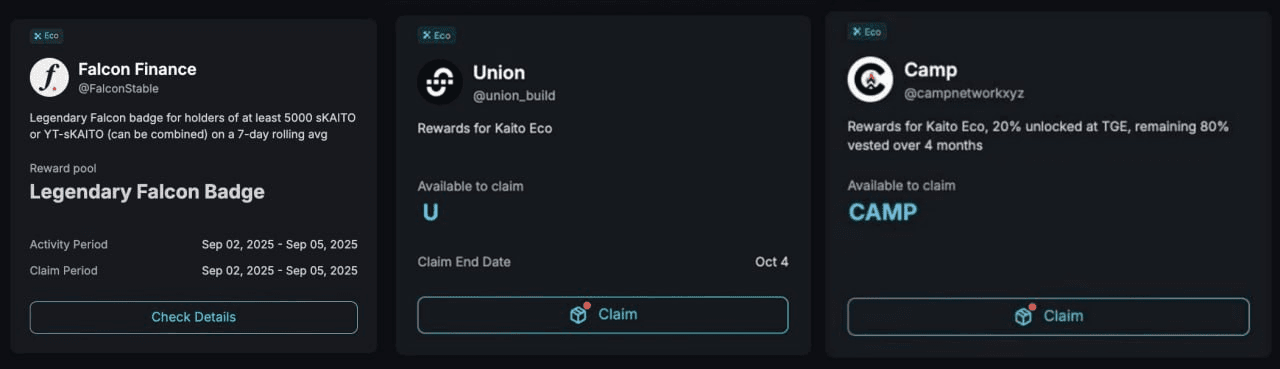The height and width of the screenshot is (369, 1280).
Task: Click the Camp project logo icon
Action: (870, 79)
